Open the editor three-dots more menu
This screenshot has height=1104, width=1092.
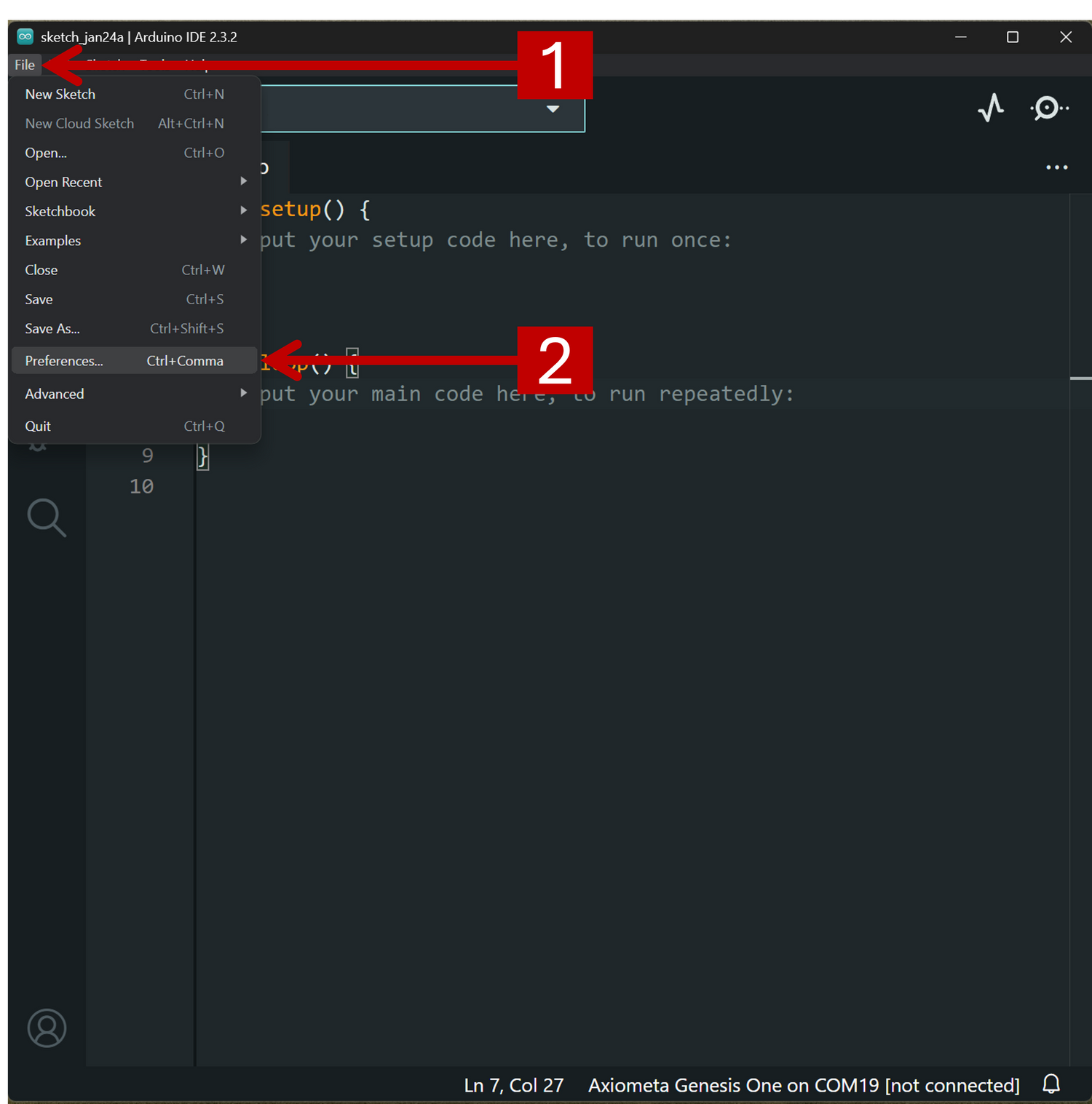pyautogui.click(x=1056, y=167)
